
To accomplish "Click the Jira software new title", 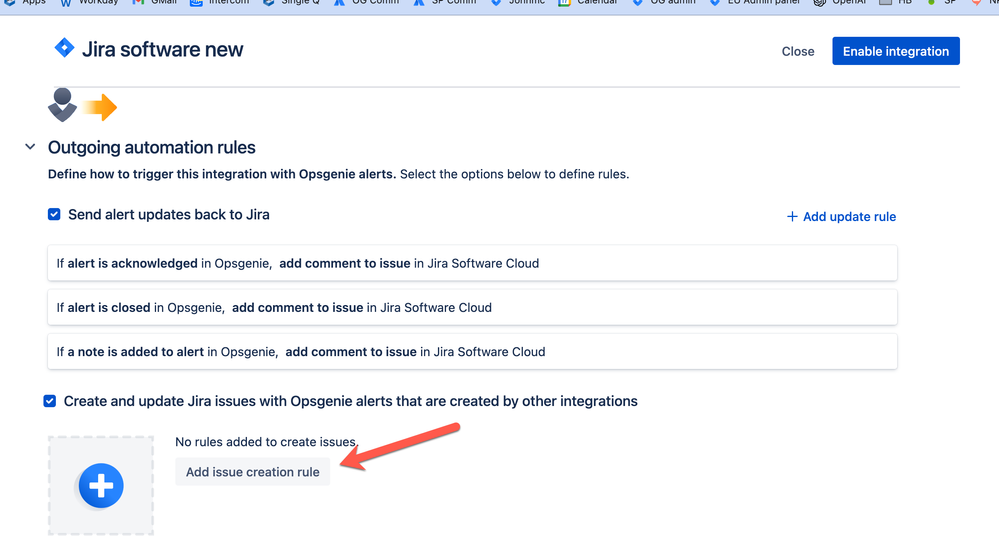I will (x=162, y=50).
